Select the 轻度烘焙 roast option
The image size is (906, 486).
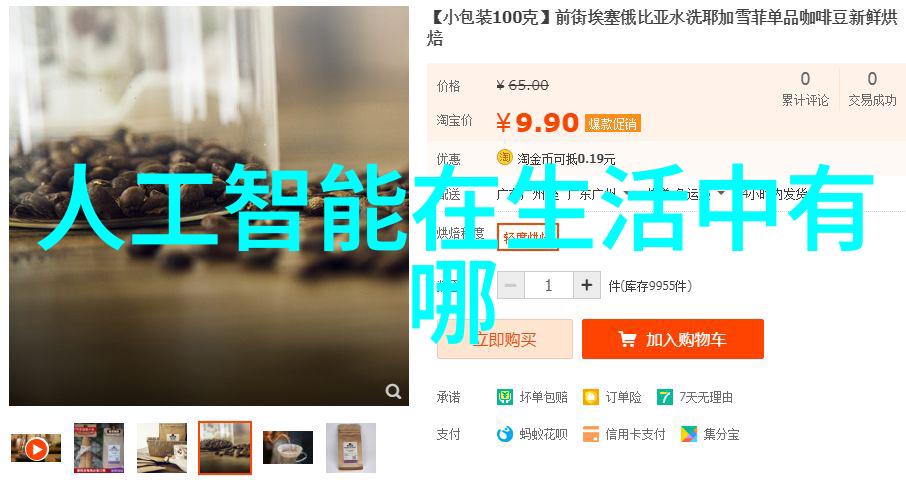pos(528,236)
